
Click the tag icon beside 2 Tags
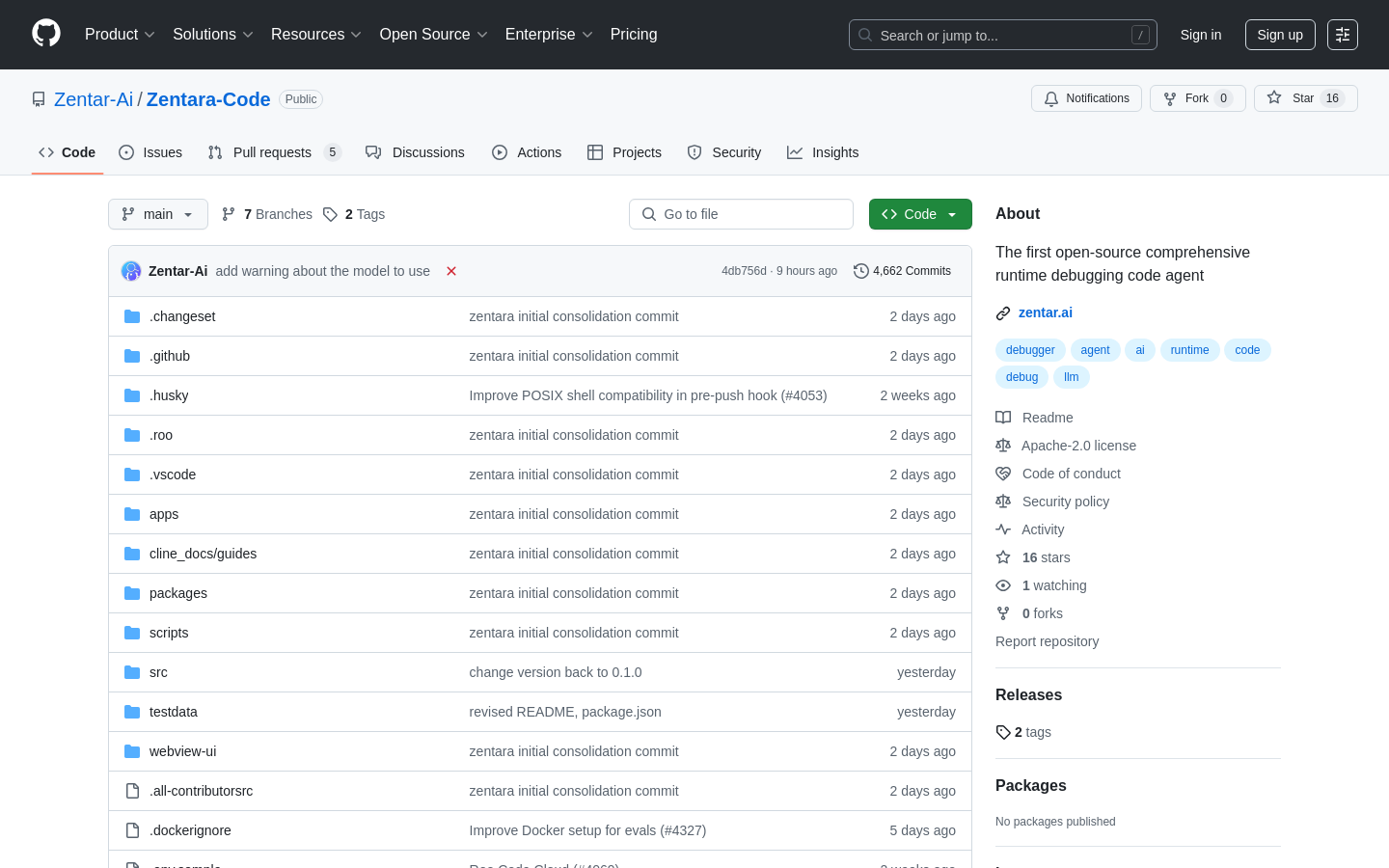click(x=330, y=214)
